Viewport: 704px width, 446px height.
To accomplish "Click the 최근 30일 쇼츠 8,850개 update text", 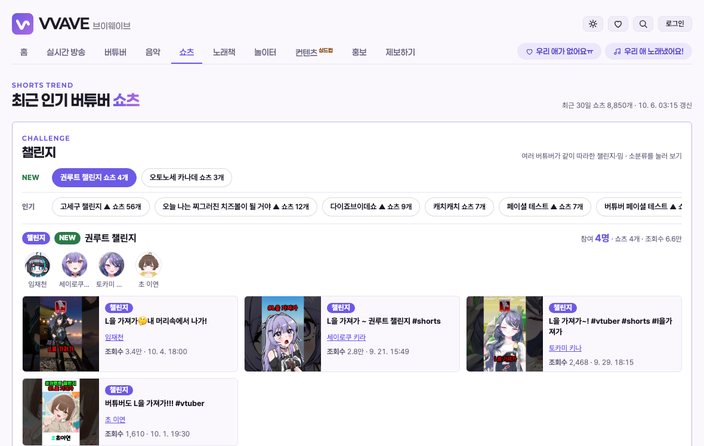I will 627,105.
